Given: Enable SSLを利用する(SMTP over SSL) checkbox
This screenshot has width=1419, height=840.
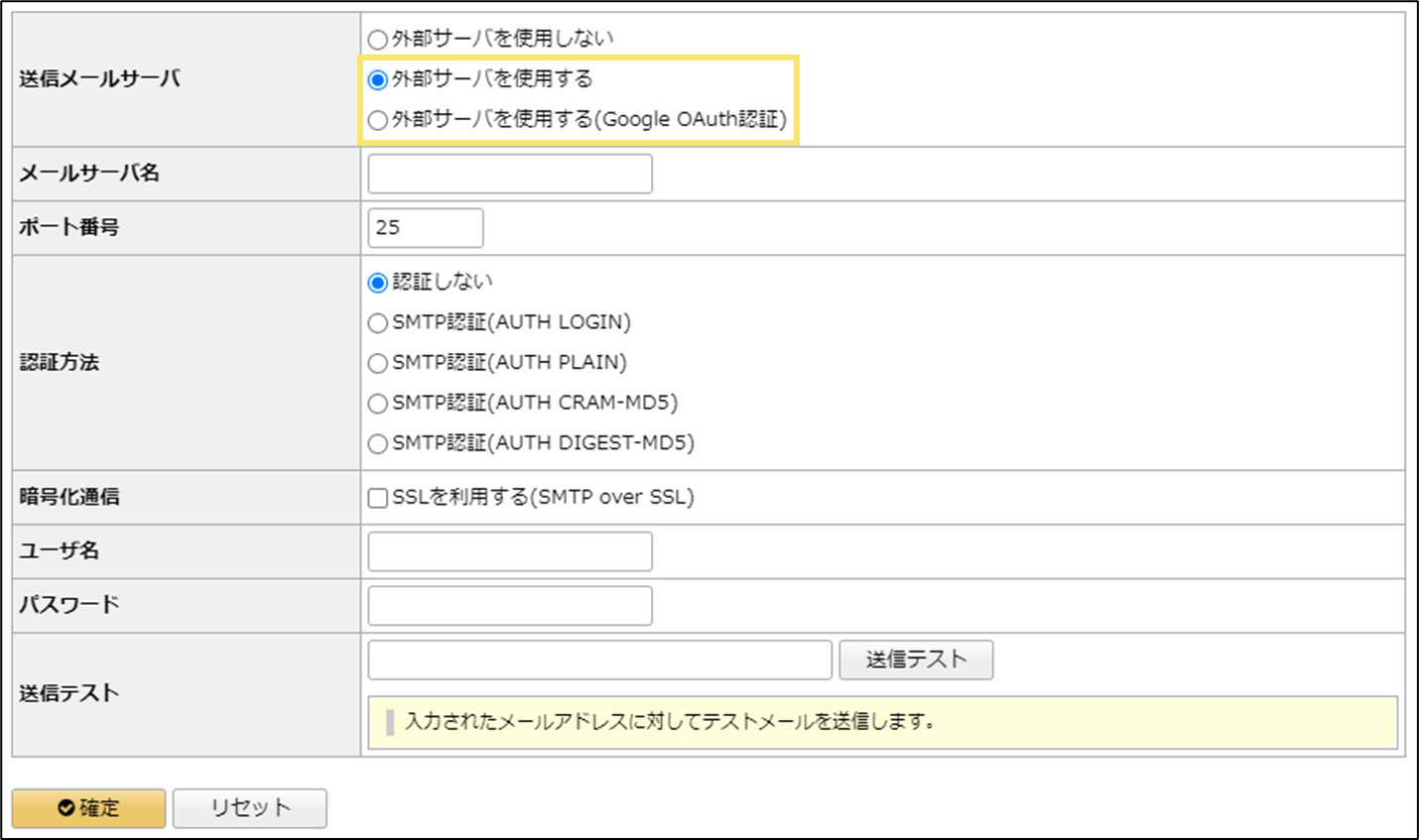Looking at the screenshot, I should (x=376, y=496).
